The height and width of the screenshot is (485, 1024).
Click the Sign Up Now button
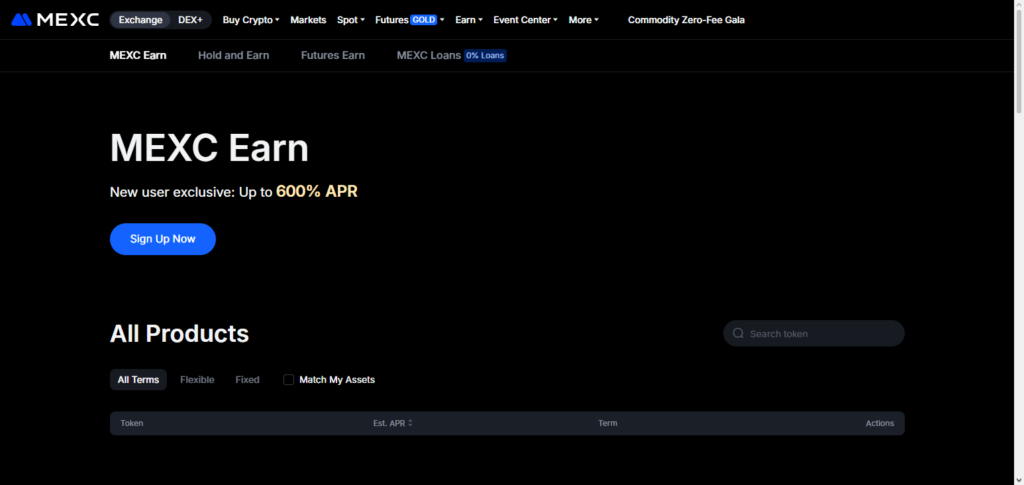pyautogui.click(x=163, y=239)
